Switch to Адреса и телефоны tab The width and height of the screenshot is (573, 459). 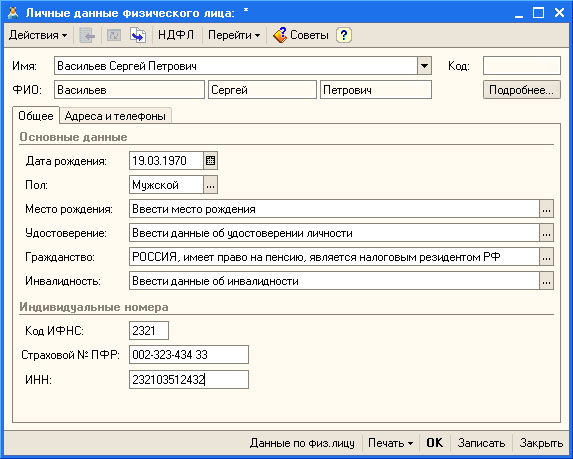coord(115,116)
